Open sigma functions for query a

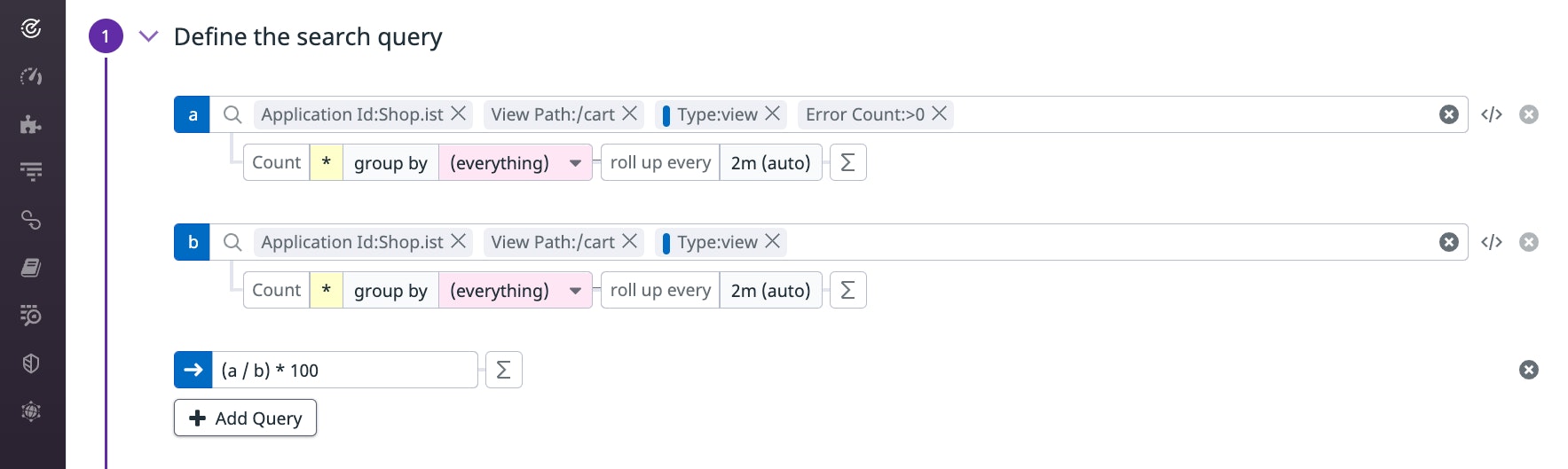(847, 163)
